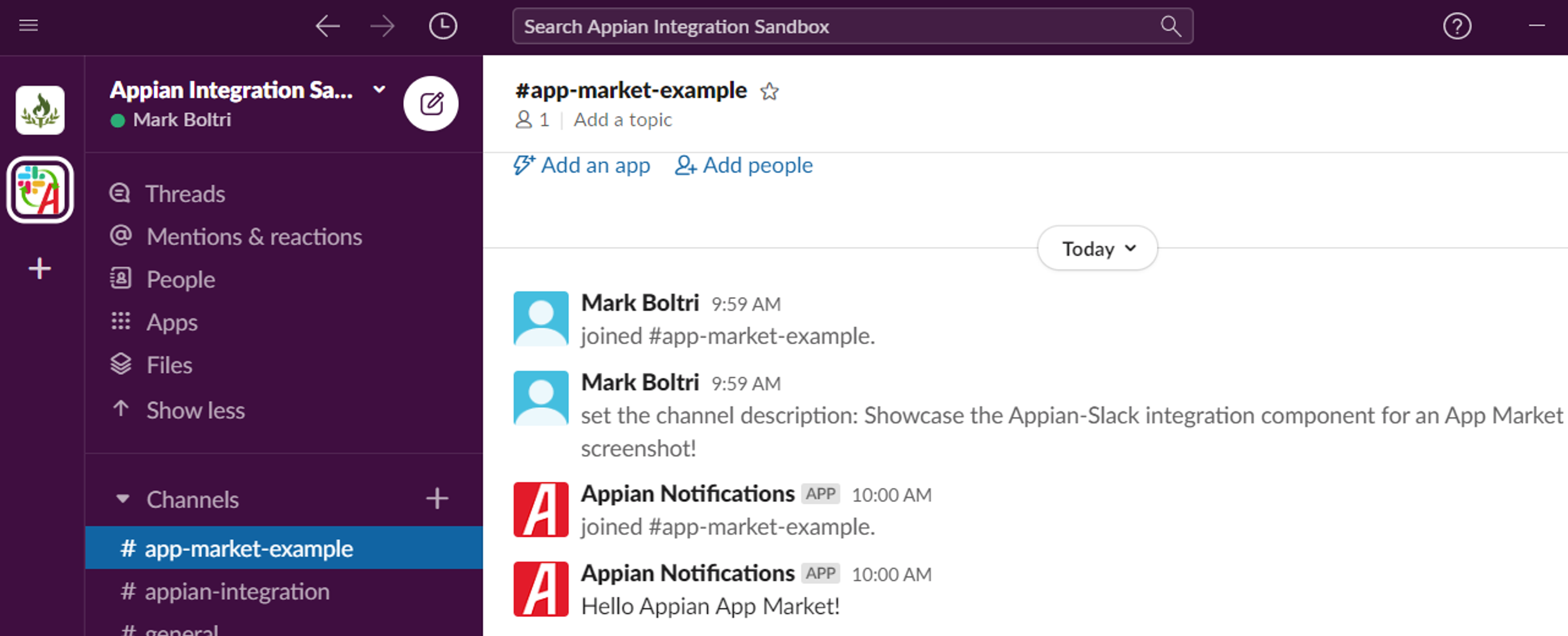Switch to the torch-logo workspace

pyautogui.click(x=40, y=110)
